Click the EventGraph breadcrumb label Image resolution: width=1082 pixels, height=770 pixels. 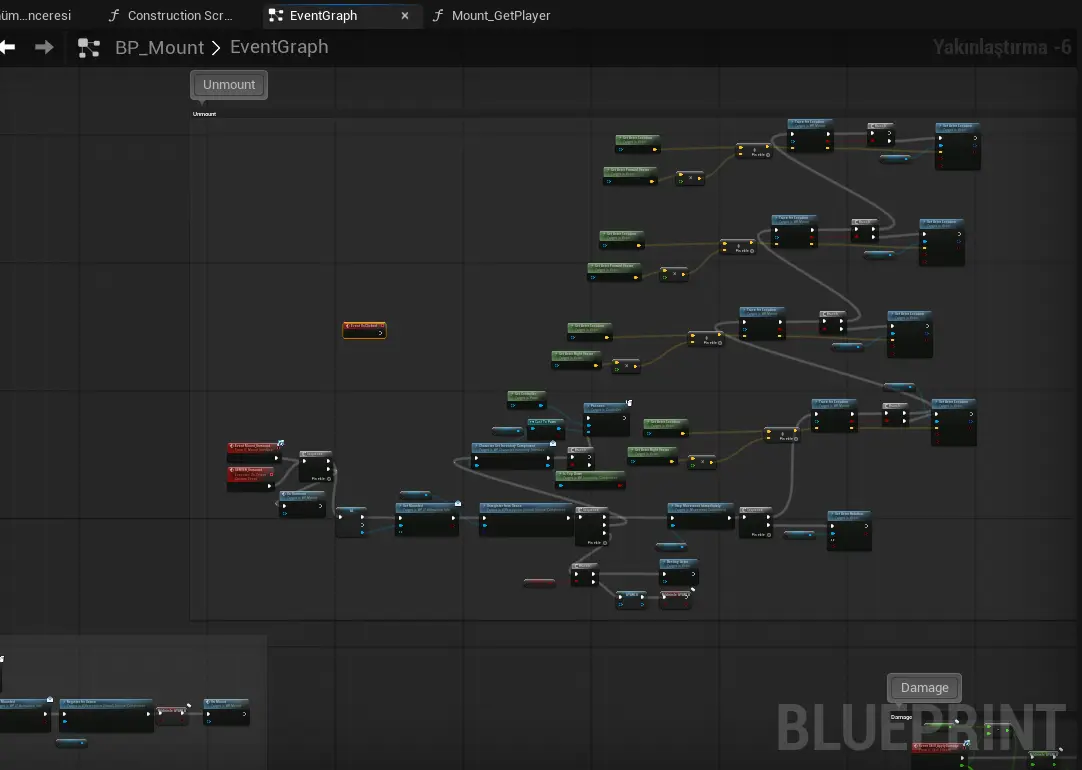[x=279, y=47]
